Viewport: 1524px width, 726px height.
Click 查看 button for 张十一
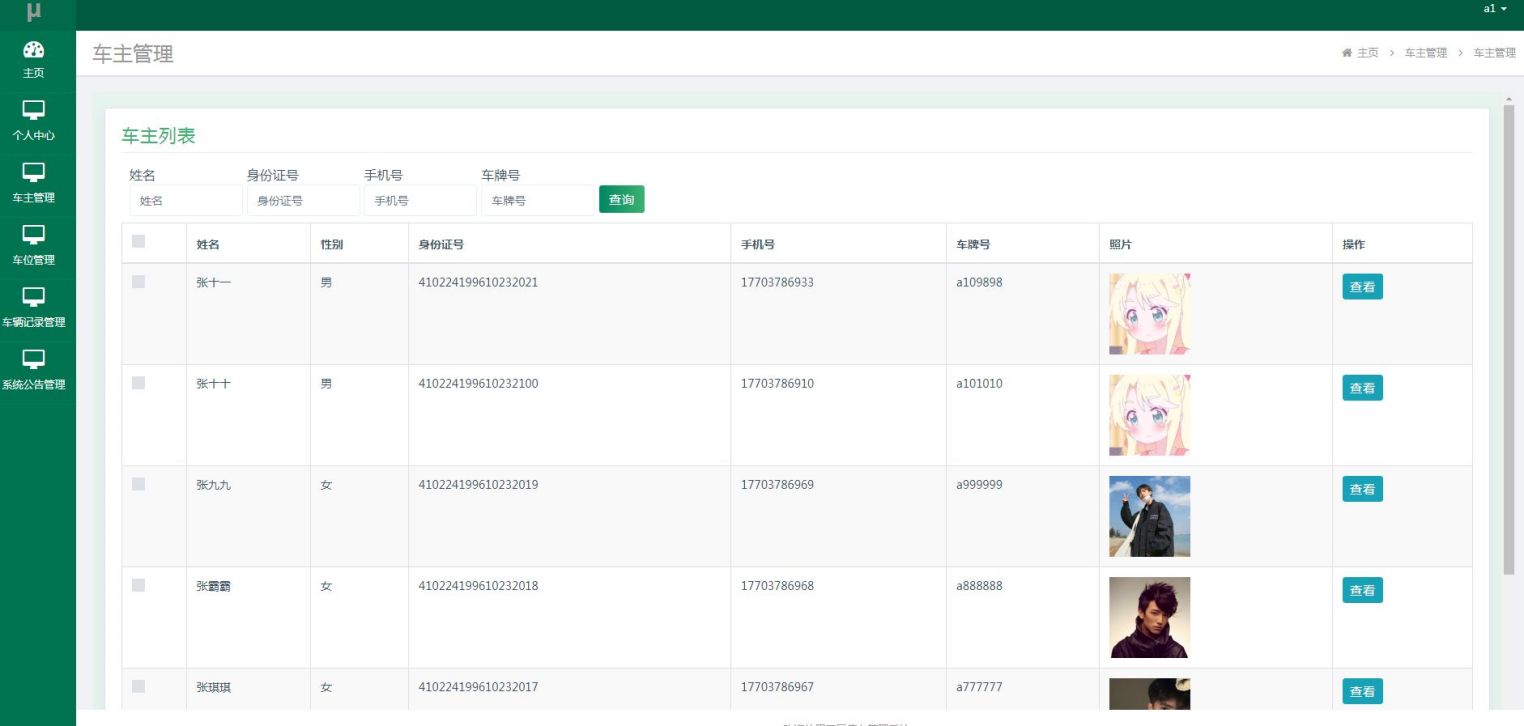(1362, 287)
